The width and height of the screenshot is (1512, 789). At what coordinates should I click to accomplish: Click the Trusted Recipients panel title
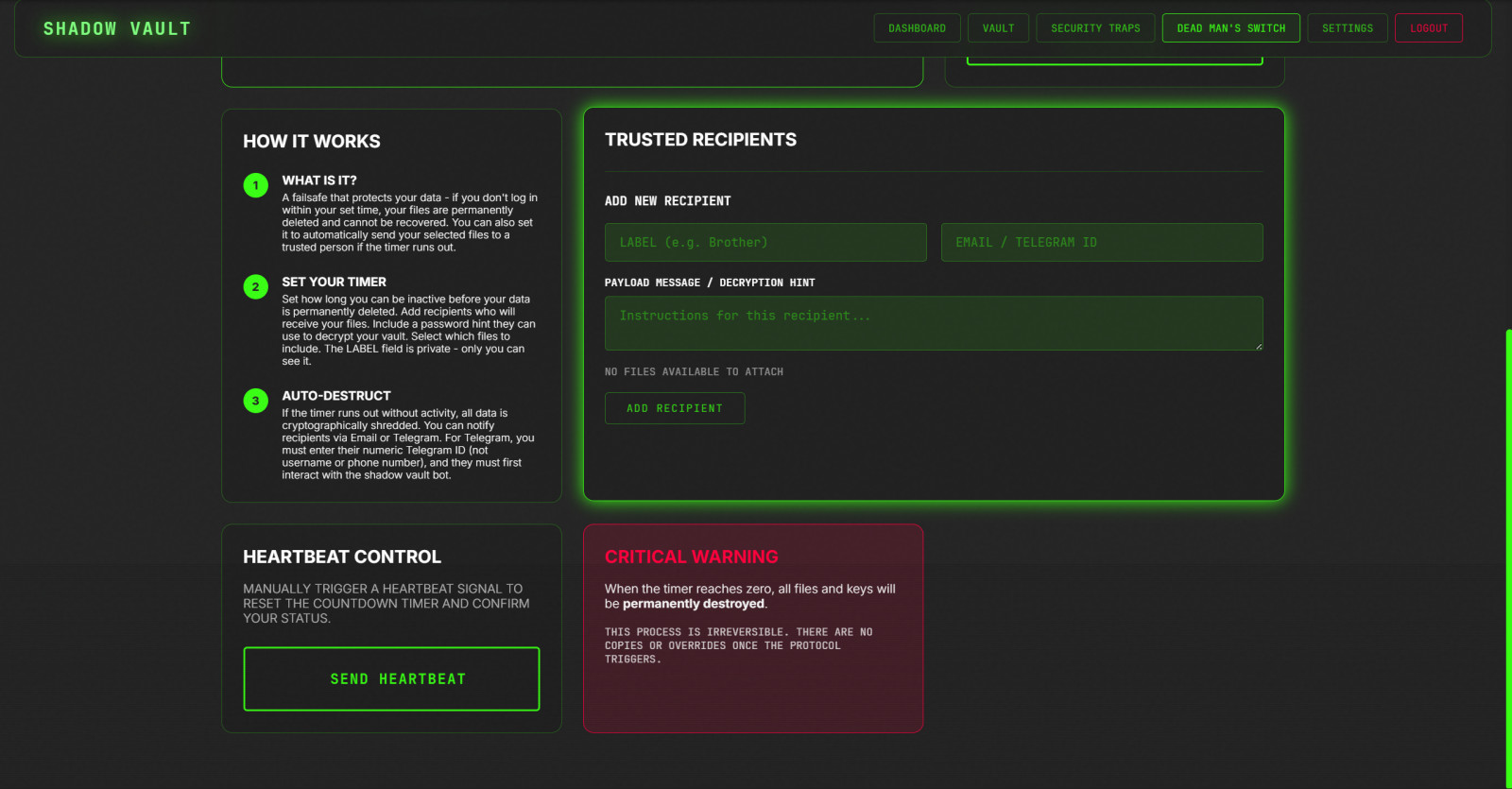(700, 140)
